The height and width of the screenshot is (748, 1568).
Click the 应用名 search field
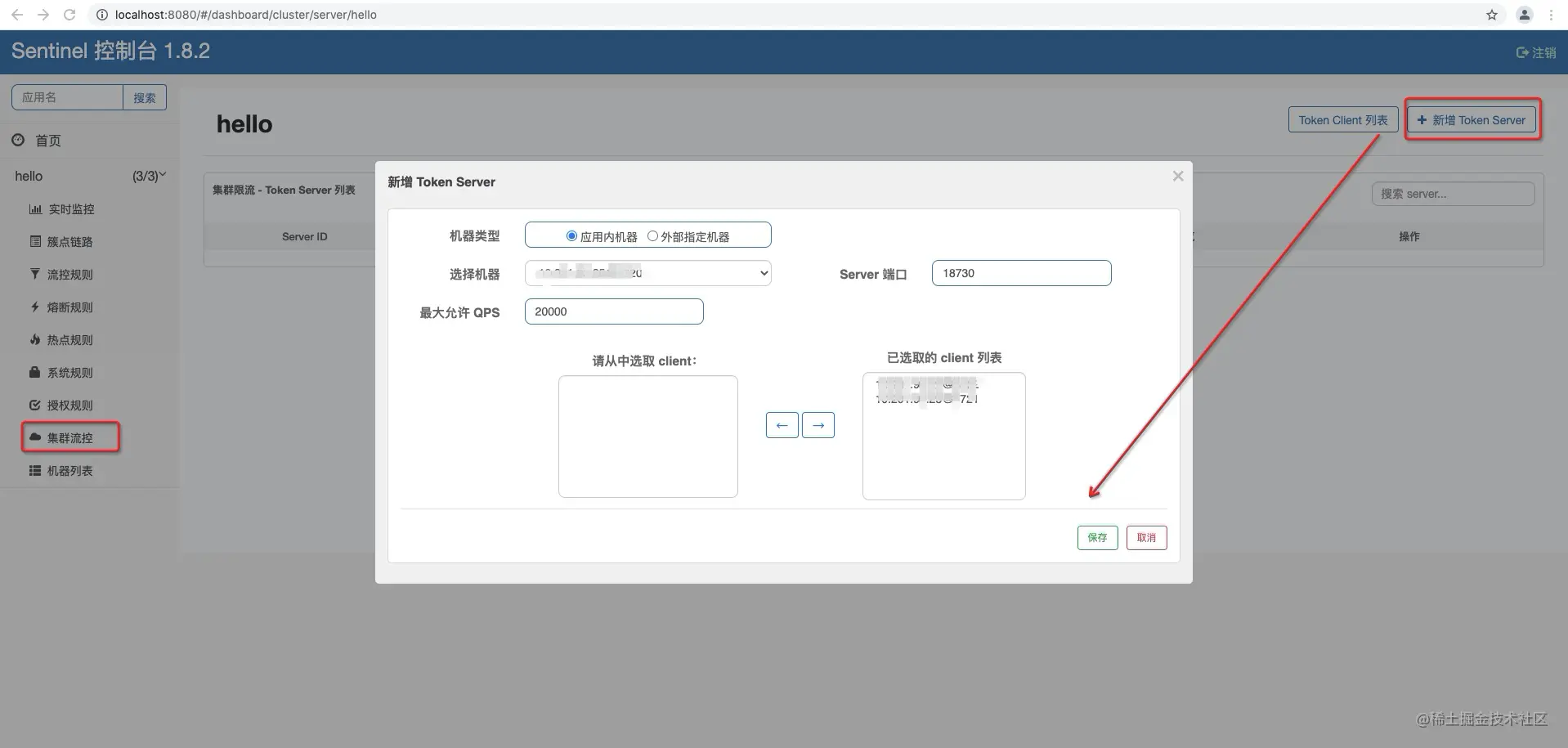pyautogui.click(x=67, y=97)
